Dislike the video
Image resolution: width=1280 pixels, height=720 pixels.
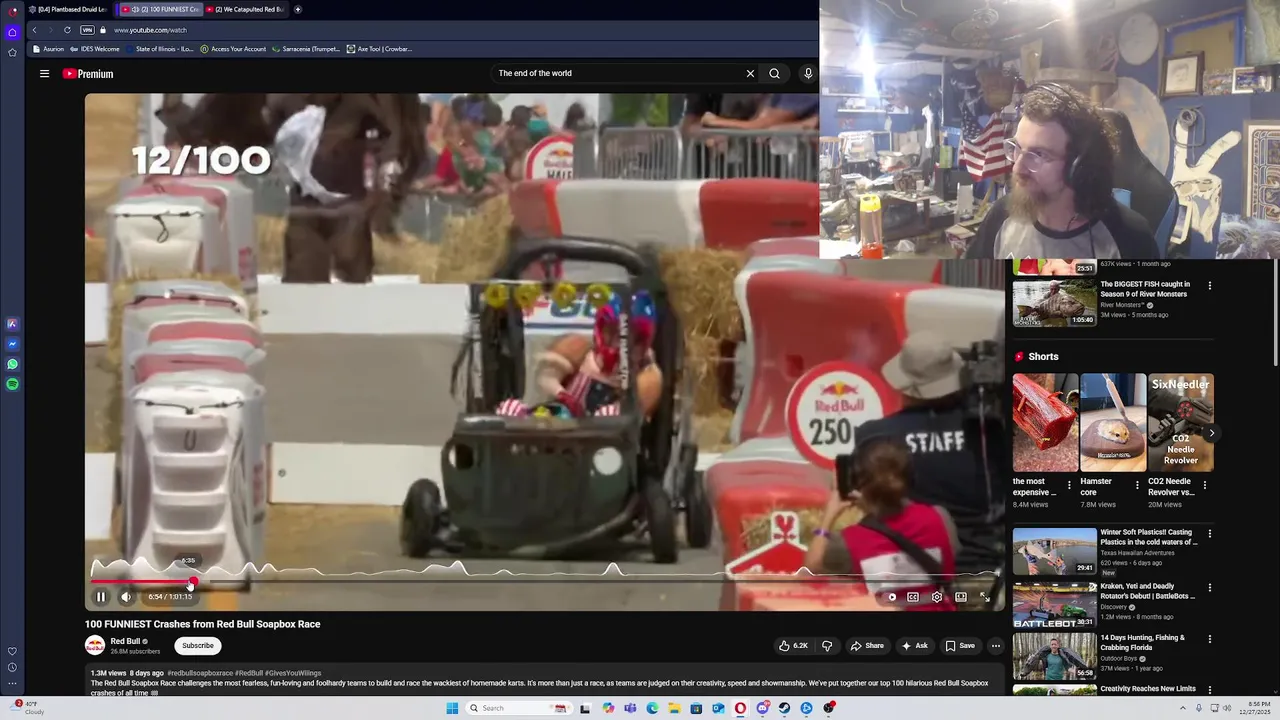tap(827, 646)
